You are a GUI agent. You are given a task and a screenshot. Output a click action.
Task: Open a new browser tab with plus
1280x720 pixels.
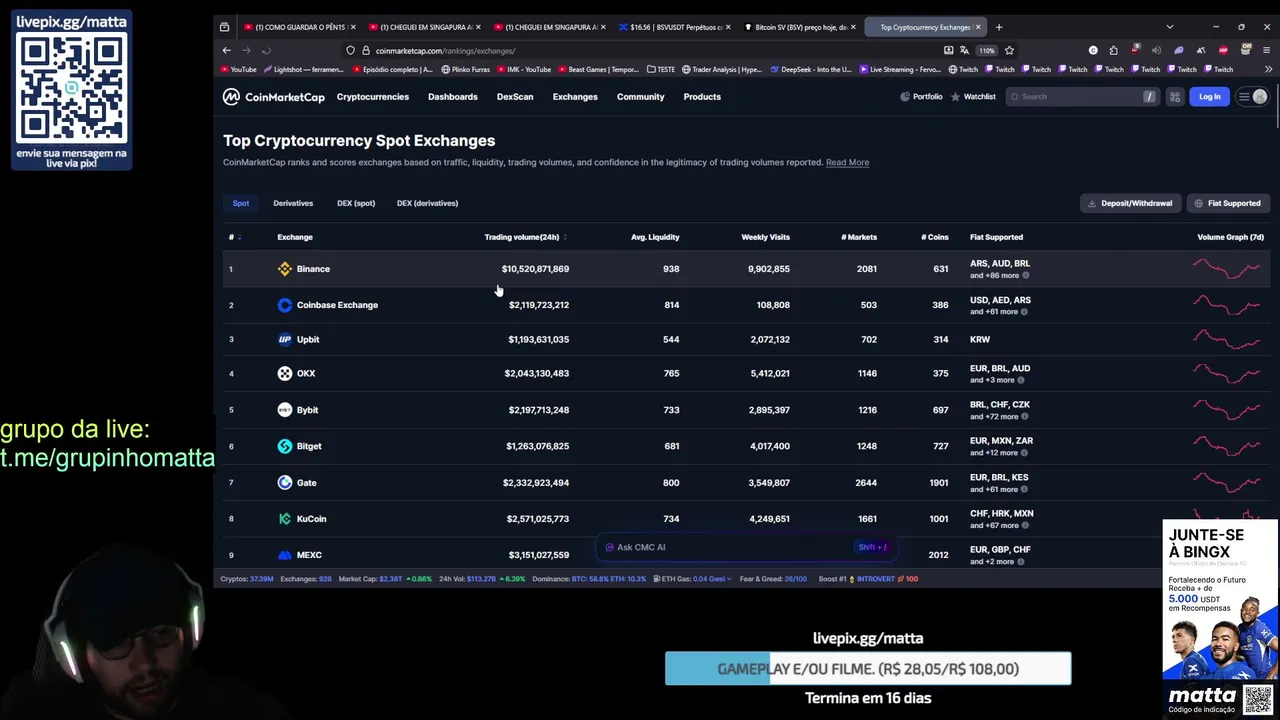pyautogui.click(x=998, y=27)
